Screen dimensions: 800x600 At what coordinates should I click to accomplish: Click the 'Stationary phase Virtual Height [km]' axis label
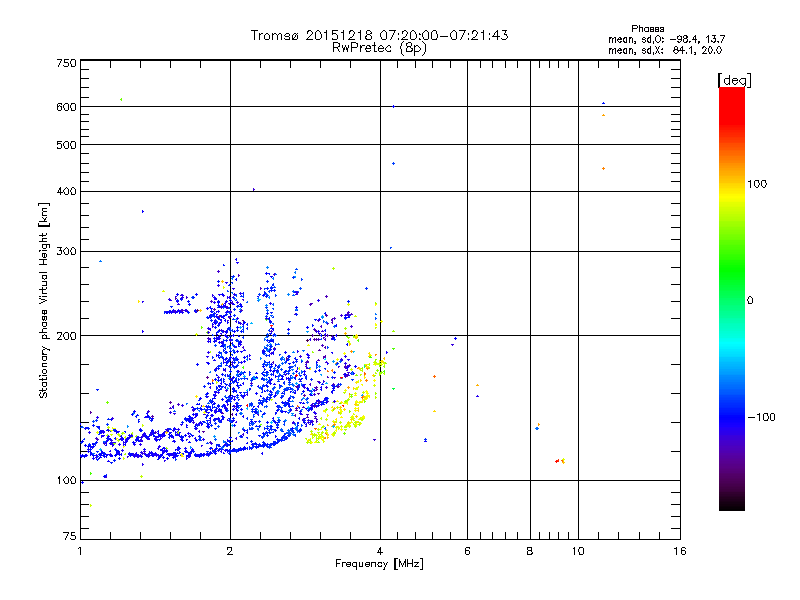click(x=43, y=300)
